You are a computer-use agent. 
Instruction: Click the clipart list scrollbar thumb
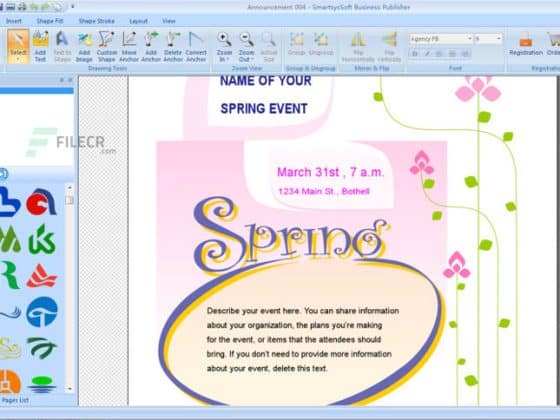(70, 200)
